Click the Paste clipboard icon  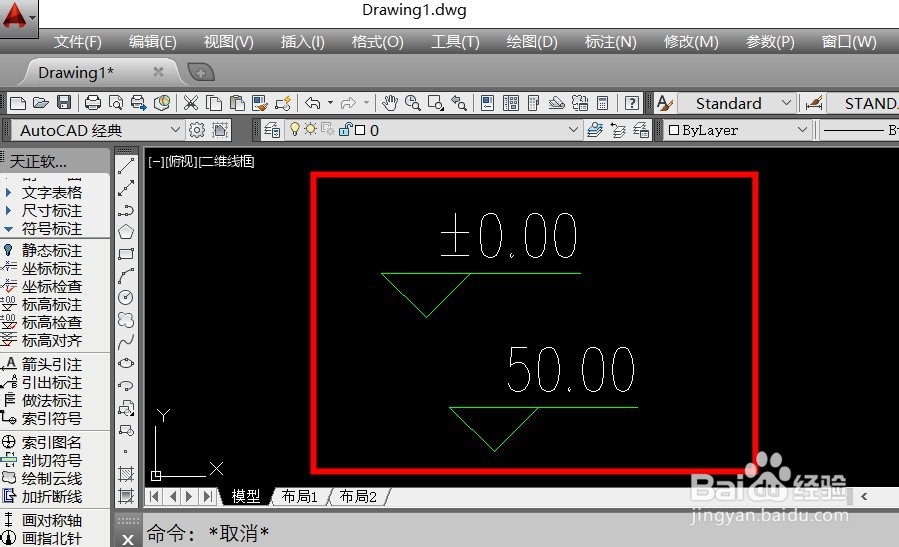coord(237,103)
